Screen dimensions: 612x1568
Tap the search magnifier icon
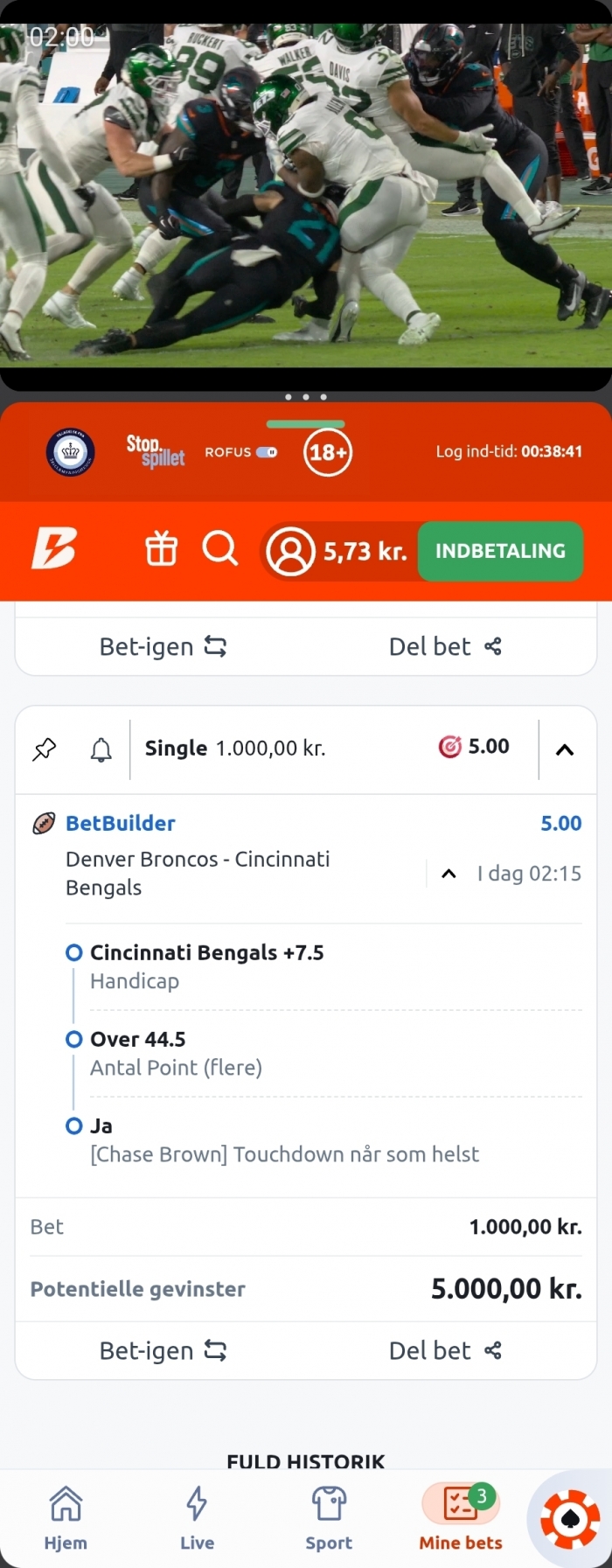click(219, 550)
